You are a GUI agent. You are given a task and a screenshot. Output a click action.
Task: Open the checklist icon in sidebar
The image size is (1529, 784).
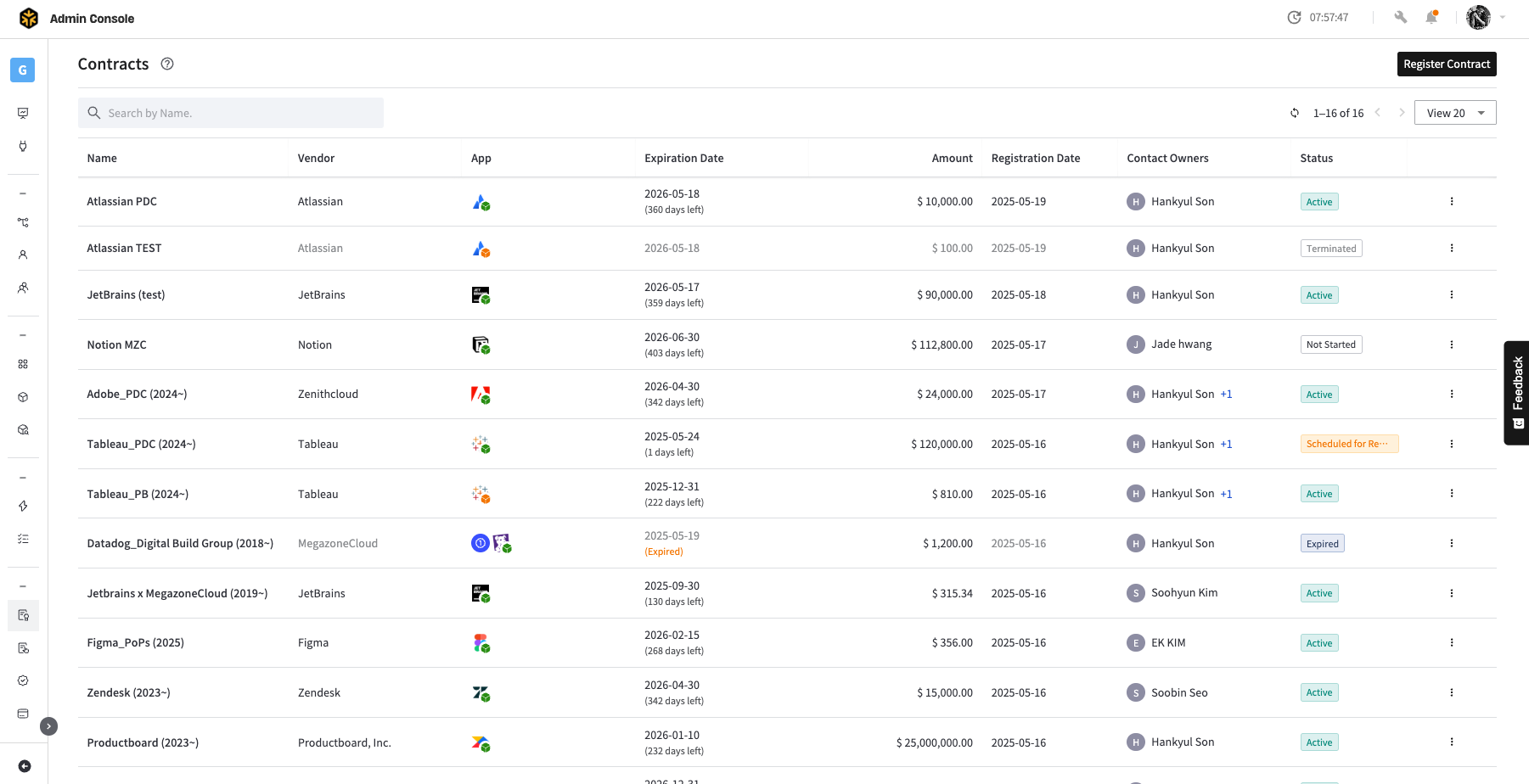23,539
